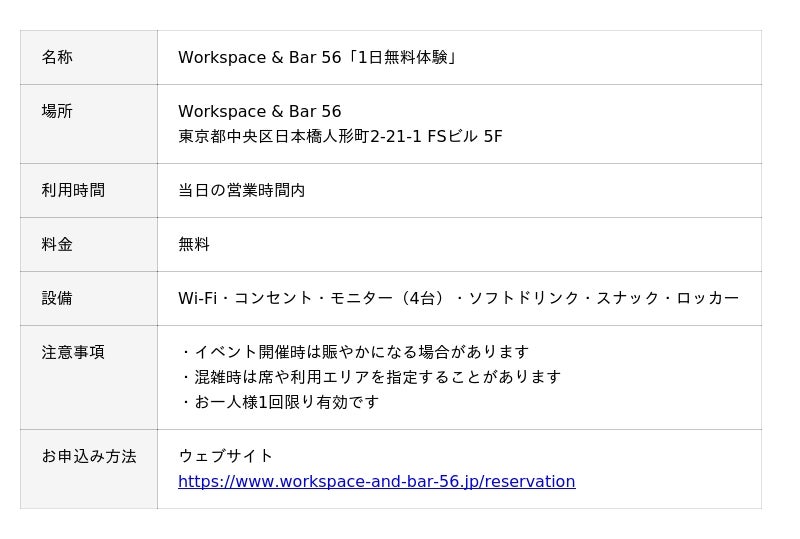This screenshot has height=539, width=800.
Task: Click the 無料 fee value
Action: tap(194, 245)
